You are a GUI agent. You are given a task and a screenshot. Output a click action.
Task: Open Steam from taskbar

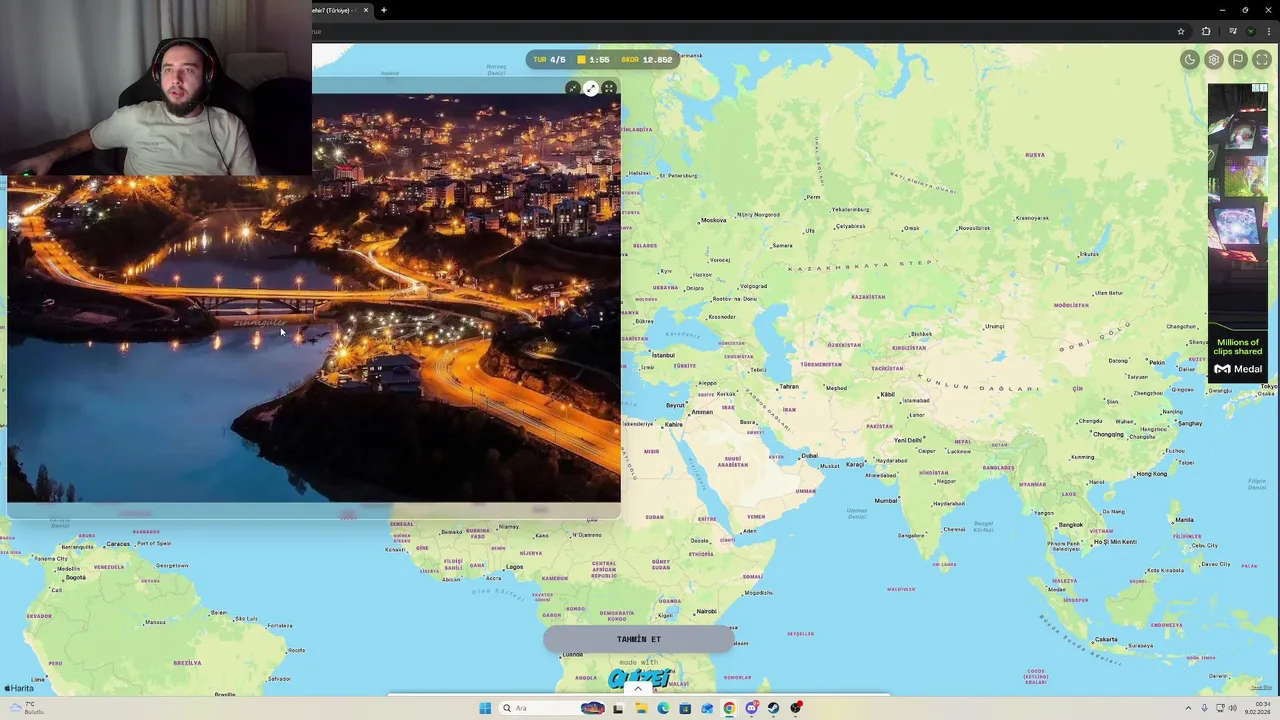click(773, 708)
